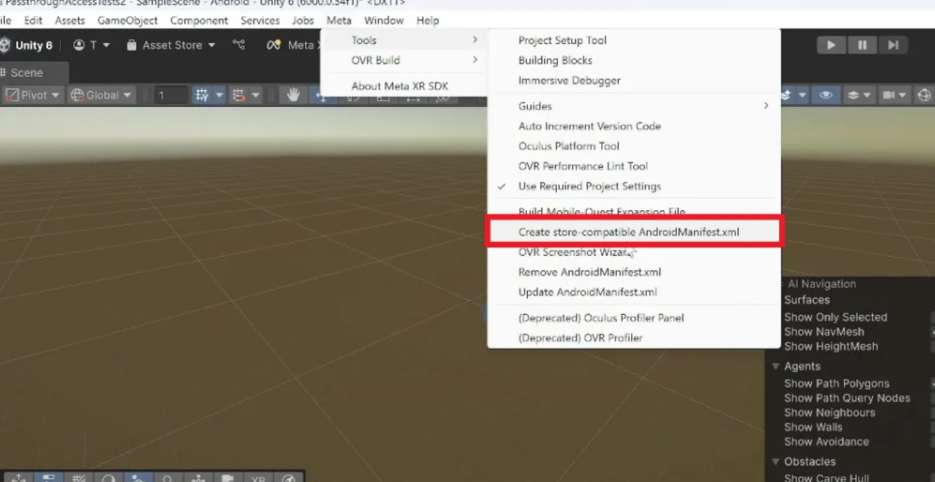Toggle Use Required Project Settings
This screenshot has width=935, height=482.
(634, 186)
